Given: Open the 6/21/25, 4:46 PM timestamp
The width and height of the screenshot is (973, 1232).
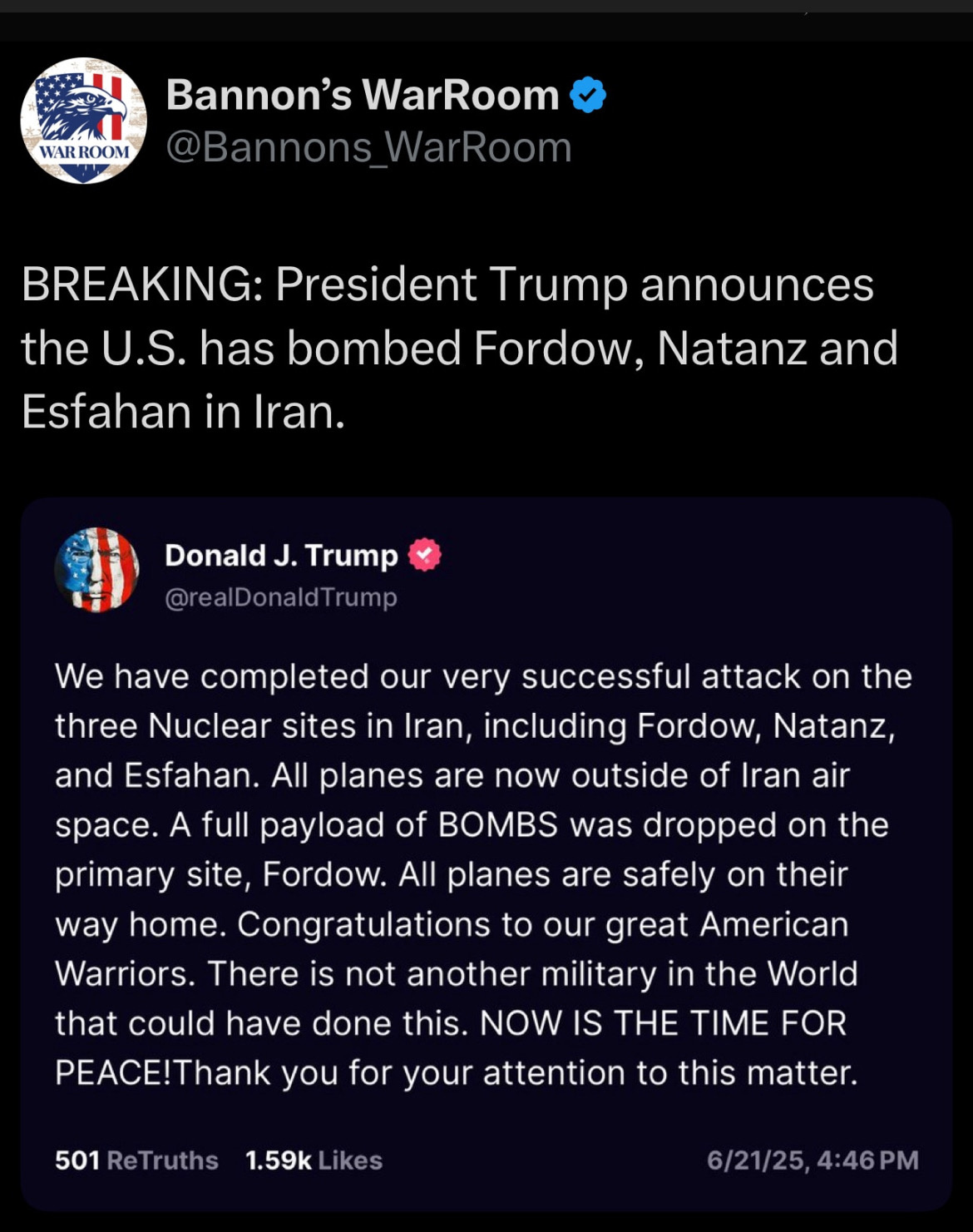Looking at the screenshot, I should (x=812, y=1160).
